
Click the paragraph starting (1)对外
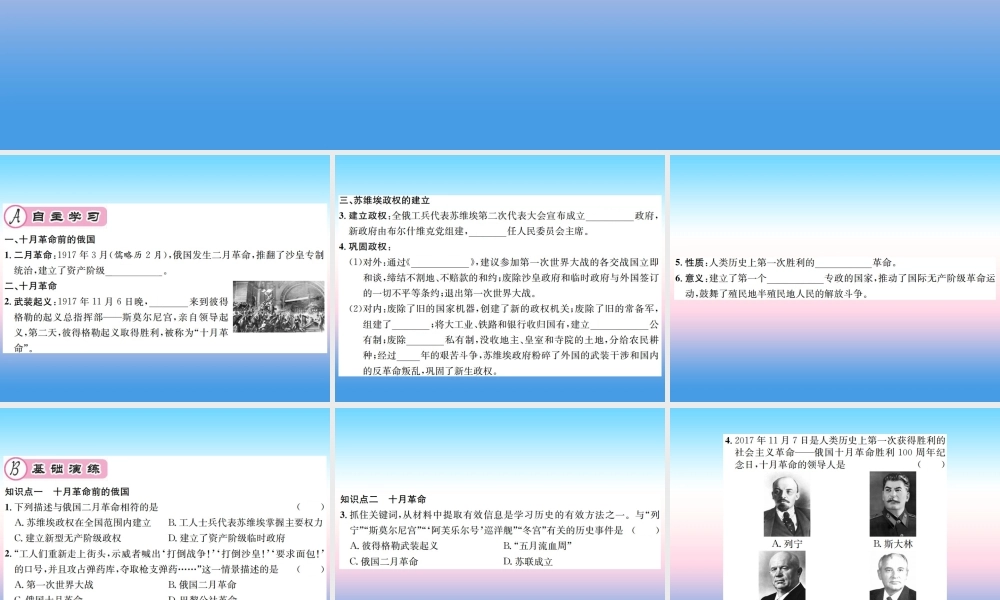(x=504, y=277)
